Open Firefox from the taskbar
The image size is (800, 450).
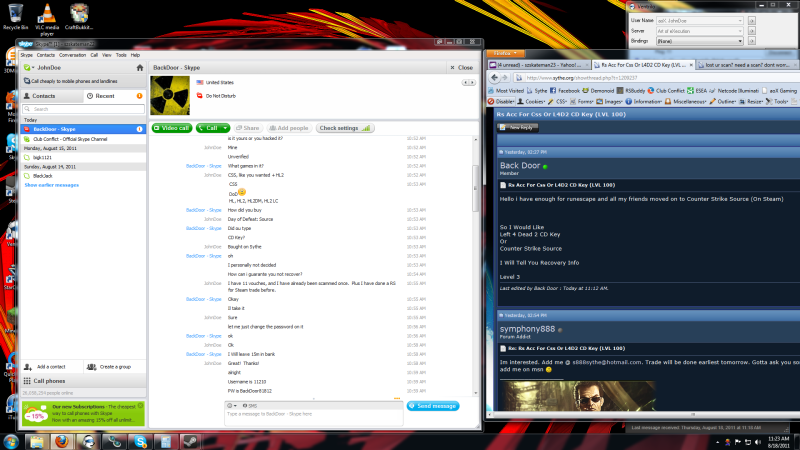coord(62,441)
